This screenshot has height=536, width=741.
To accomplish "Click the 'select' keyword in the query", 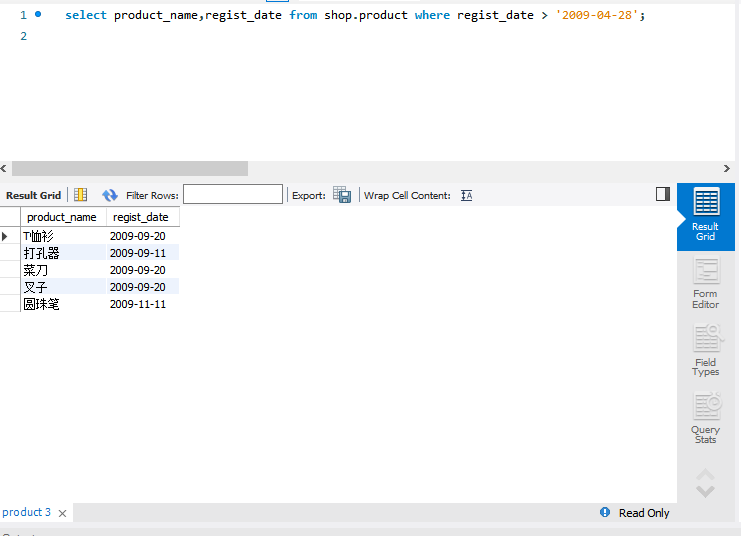I will coord(86,15).
